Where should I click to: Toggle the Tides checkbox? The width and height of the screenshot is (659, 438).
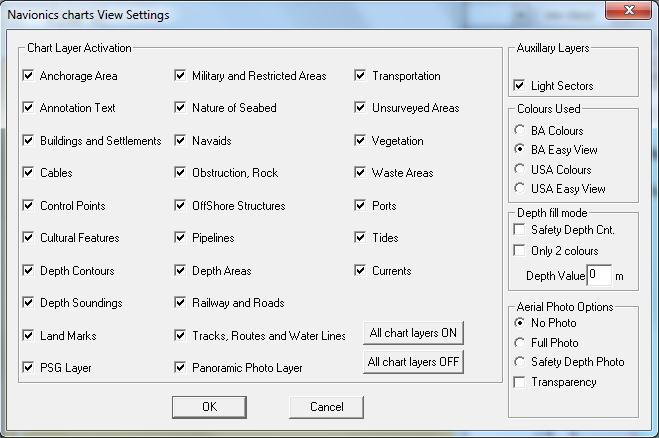click(360, 237)
